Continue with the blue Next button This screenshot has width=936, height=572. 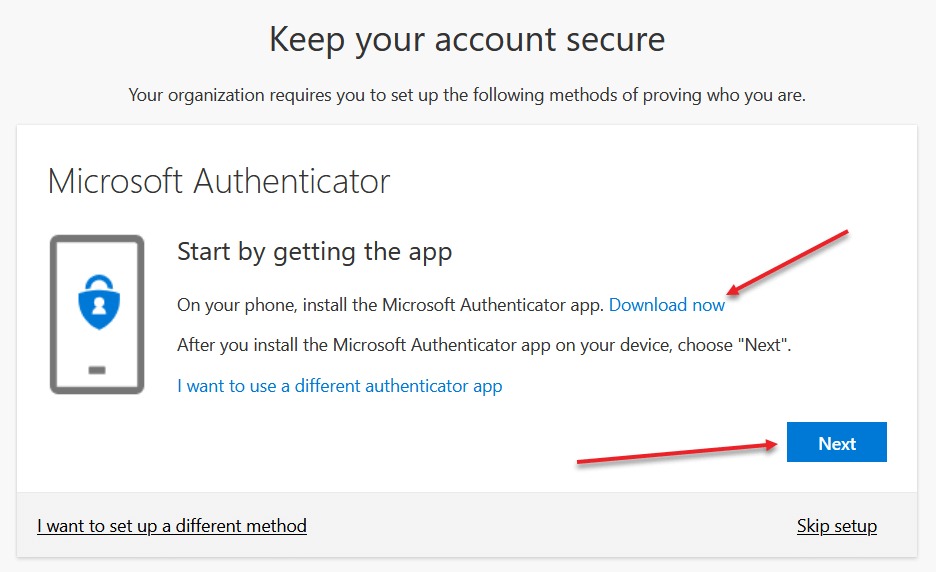(x=836, y=442)
